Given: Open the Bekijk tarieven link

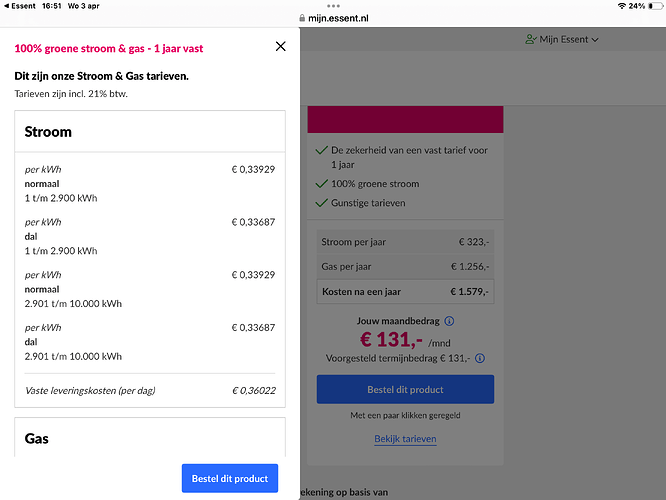Looking at the screenshot, I should [405, 439].
